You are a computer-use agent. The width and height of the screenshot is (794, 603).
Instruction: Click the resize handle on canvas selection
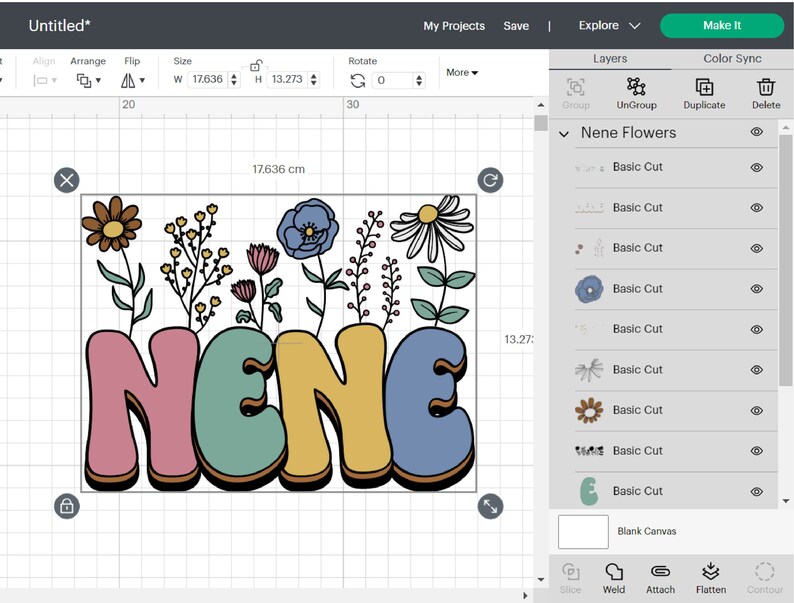coord(490,506)
